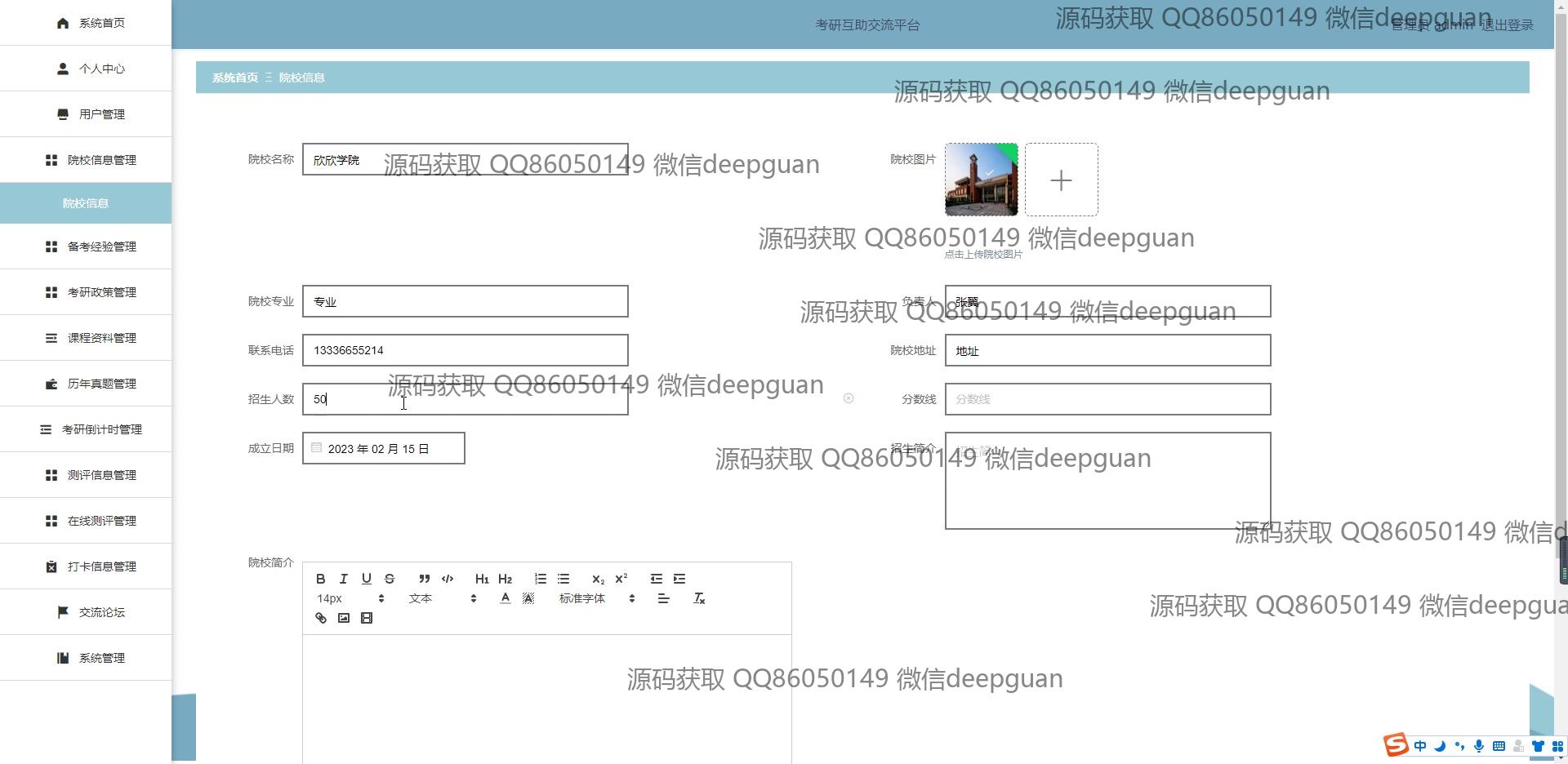The width and height of the screenshot is (1568, 764).
Task: Click the insert image icon in the editor
Action: (344, 618)
